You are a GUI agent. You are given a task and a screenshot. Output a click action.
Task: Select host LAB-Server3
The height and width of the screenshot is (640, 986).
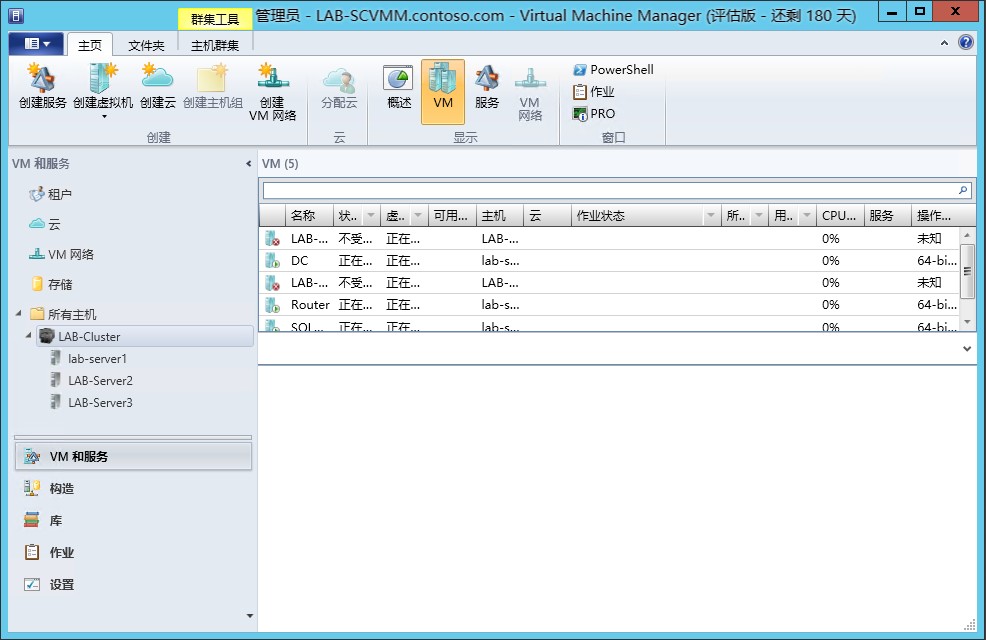[x=92, y=403]
